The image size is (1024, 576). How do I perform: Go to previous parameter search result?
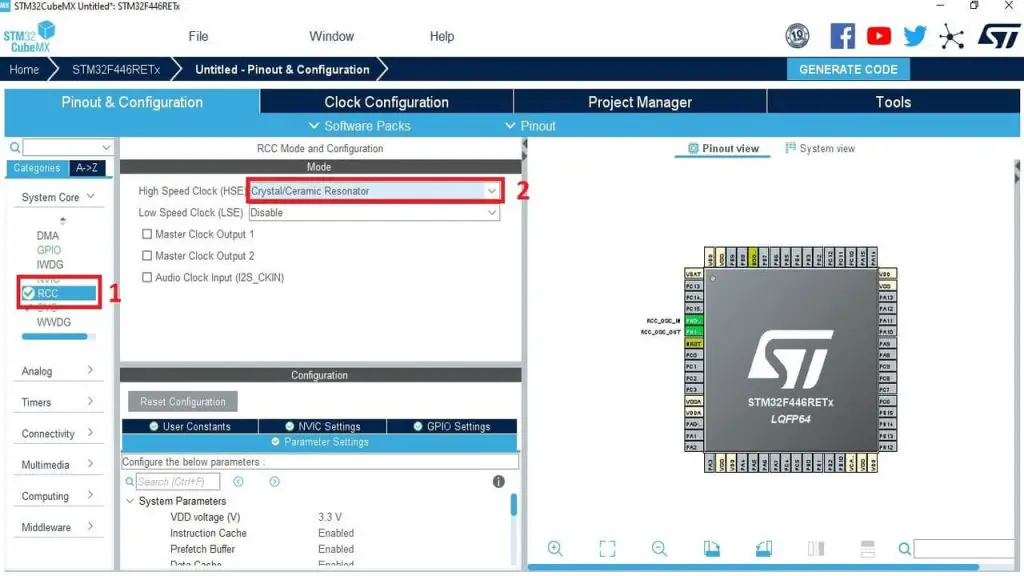tap(238, 482)
